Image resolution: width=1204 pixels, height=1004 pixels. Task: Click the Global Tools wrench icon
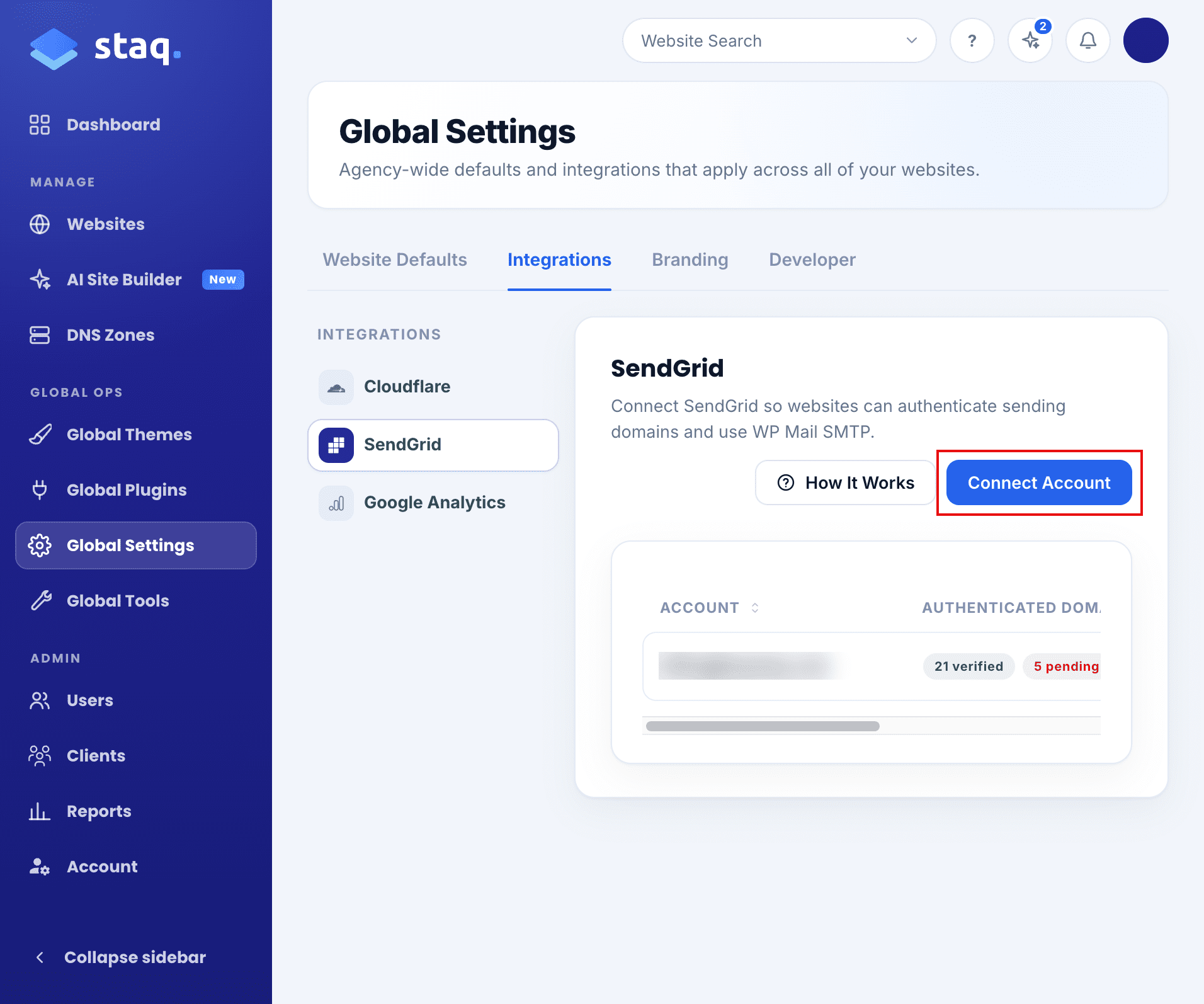click(40, 601)
